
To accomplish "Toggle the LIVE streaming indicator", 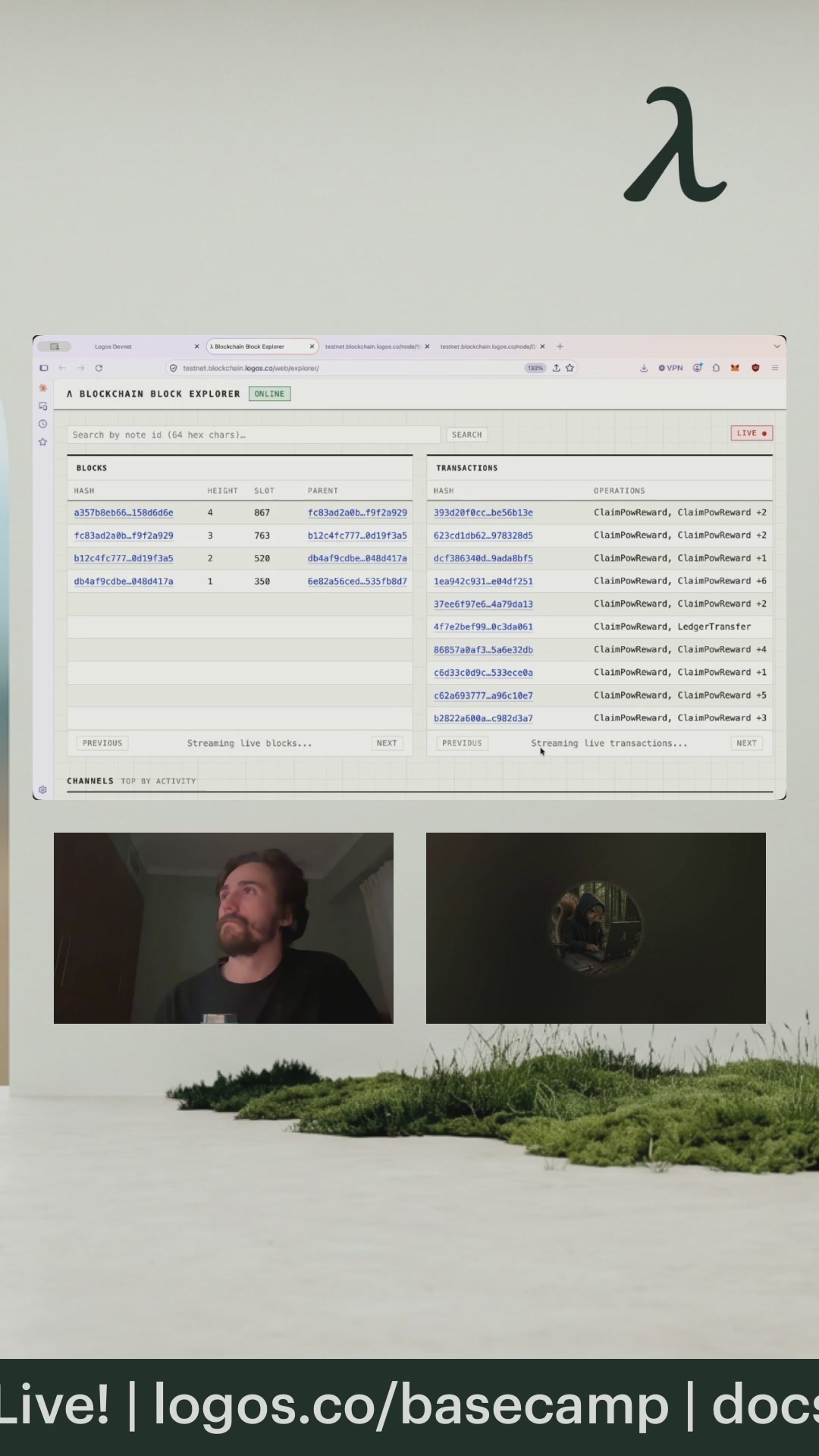I will 752,433.
